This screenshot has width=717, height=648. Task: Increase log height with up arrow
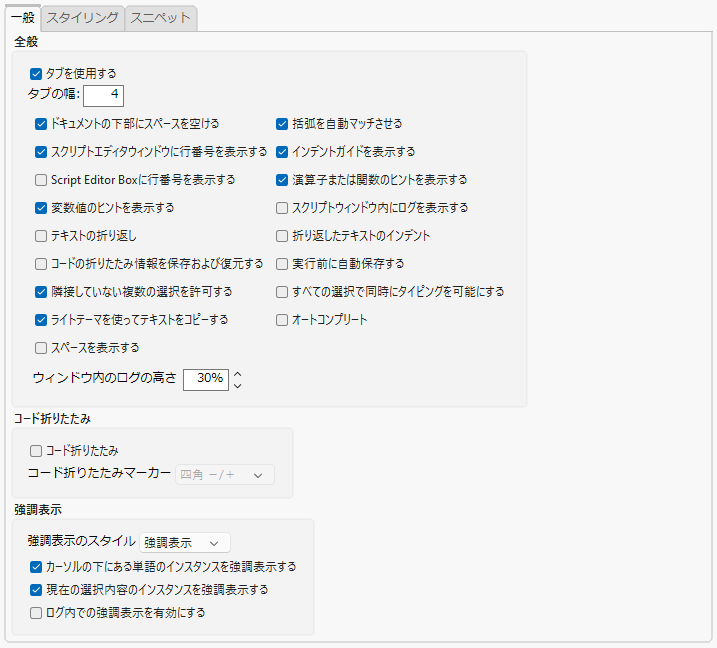(237, 374)
